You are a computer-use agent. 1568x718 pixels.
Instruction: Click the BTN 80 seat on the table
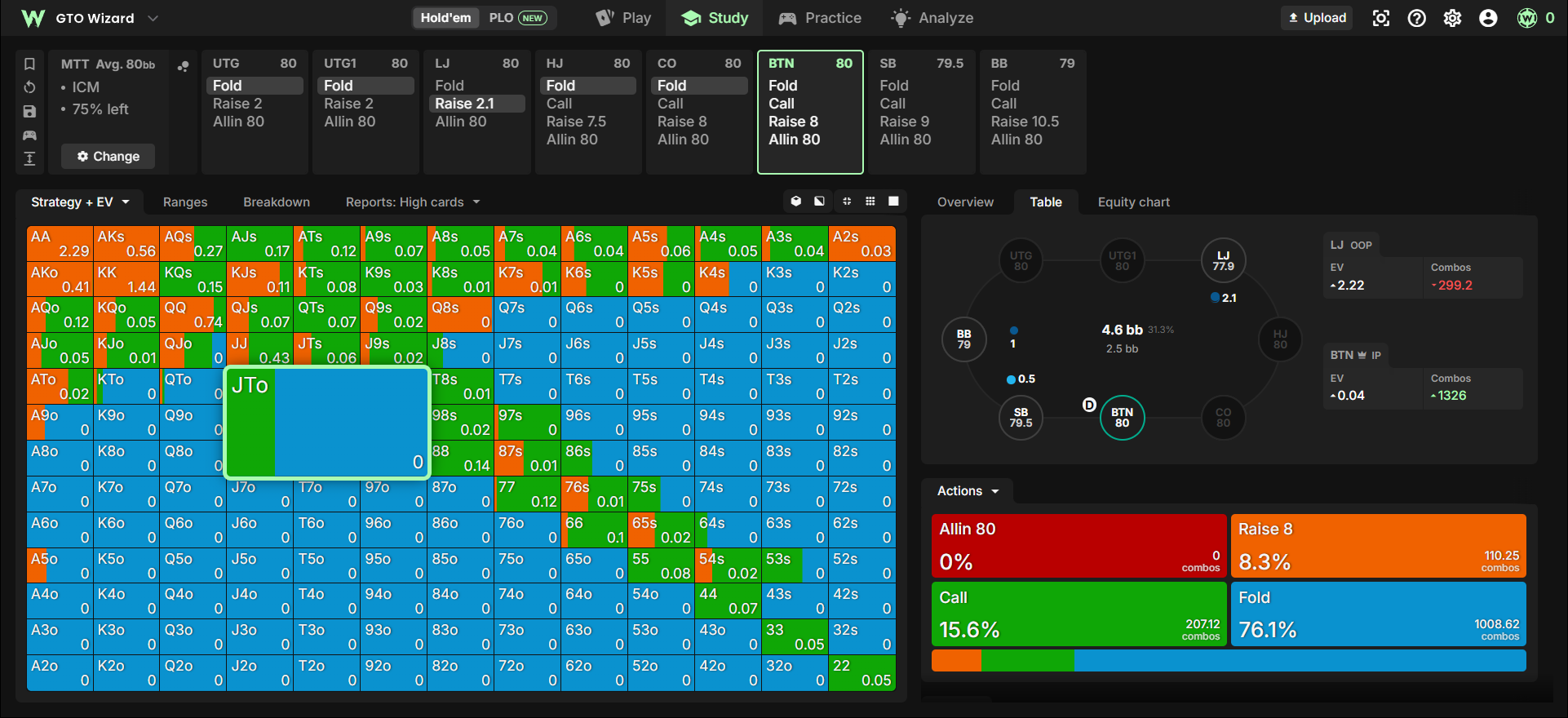[1122, 418]
